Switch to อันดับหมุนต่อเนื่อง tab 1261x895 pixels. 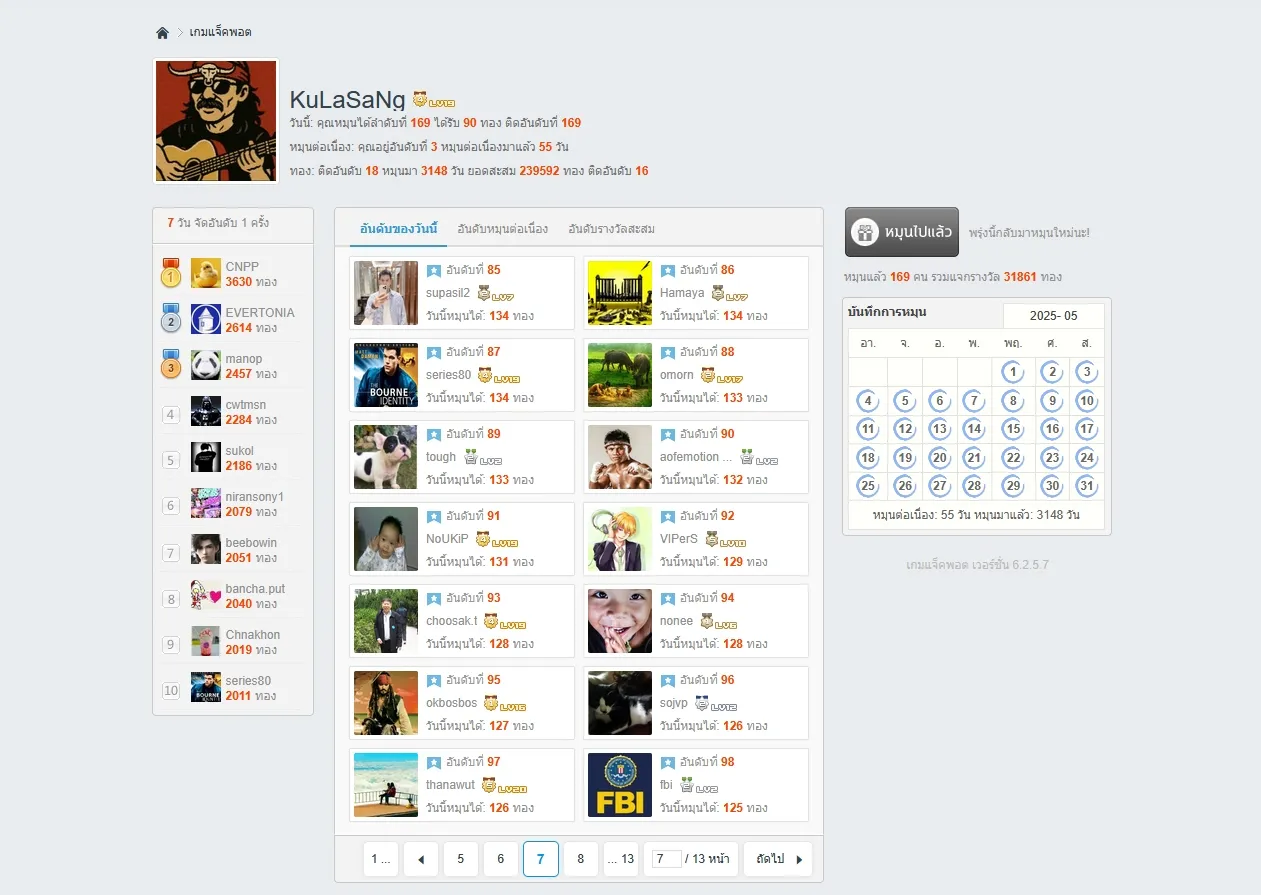(x=503, y=229)
